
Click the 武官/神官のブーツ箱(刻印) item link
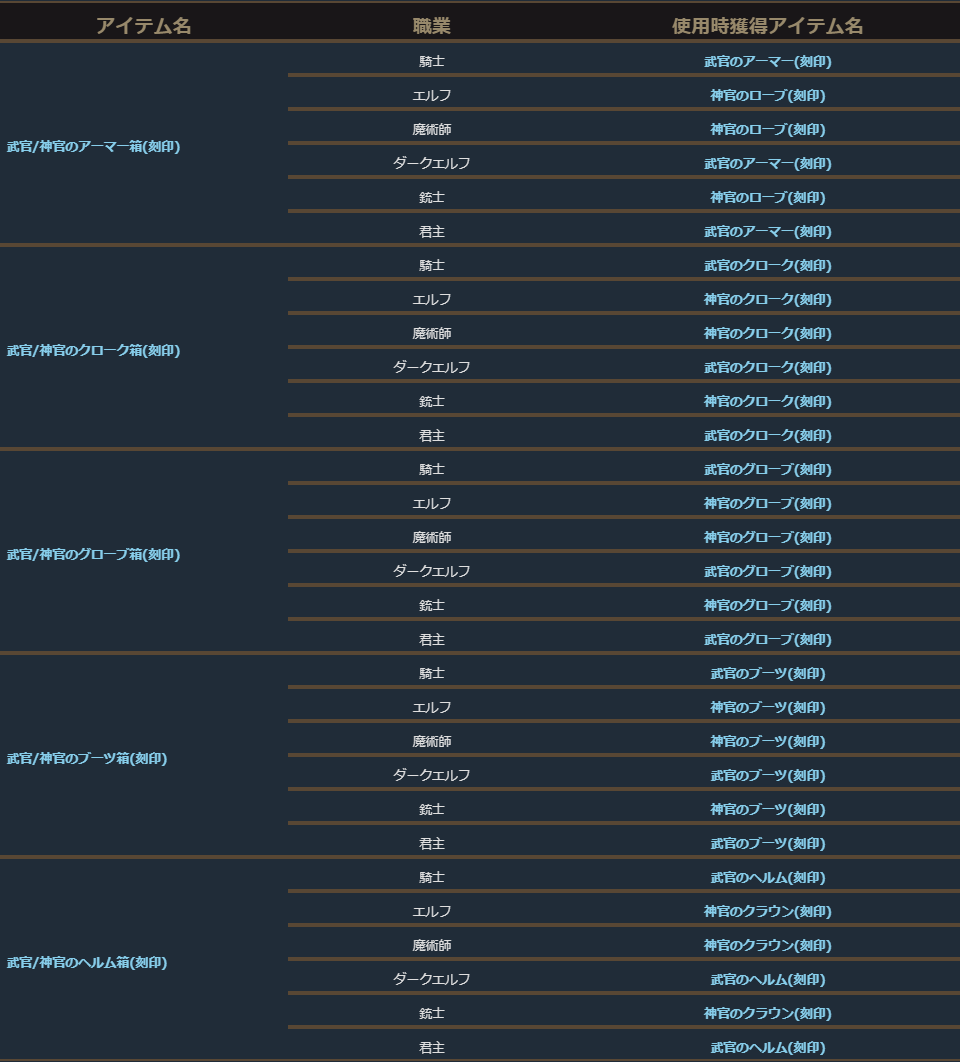(x=87, y=759)
